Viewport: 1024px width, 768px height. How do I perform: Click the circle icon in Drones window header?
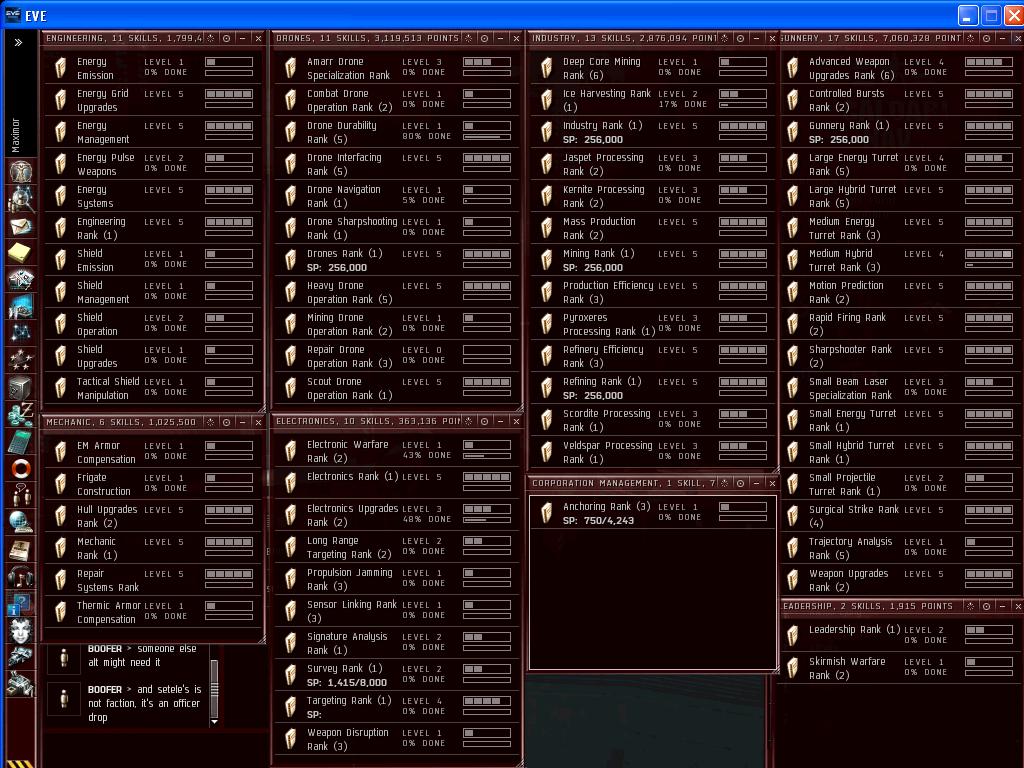click(x=485, y=39)
